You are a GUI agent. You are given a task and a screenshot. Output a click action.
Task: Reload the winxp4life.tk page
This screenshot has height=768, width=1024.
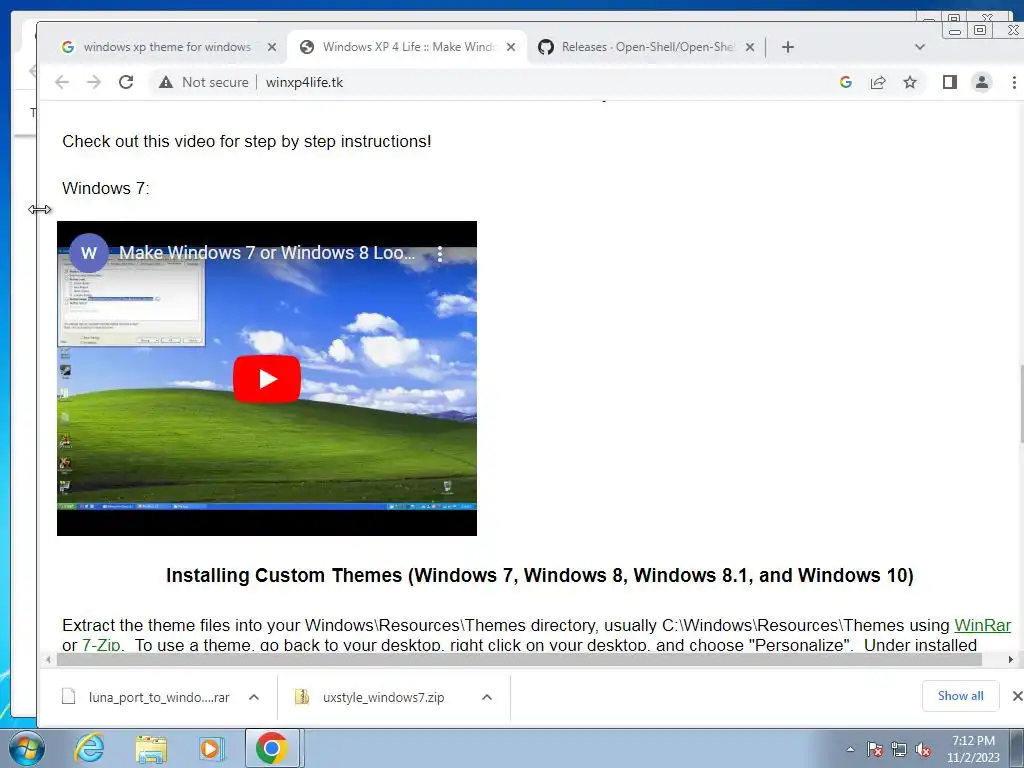point(126,82)
